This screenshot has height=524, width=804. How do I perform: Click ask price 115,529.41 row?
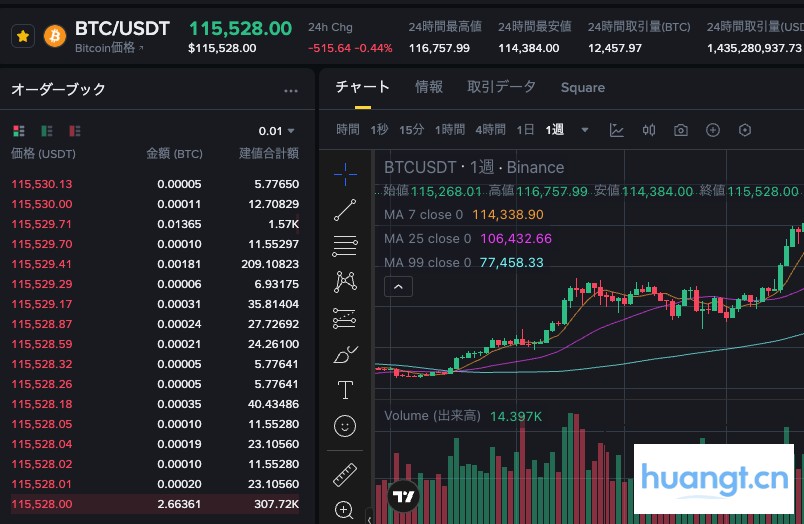[155, 264]
